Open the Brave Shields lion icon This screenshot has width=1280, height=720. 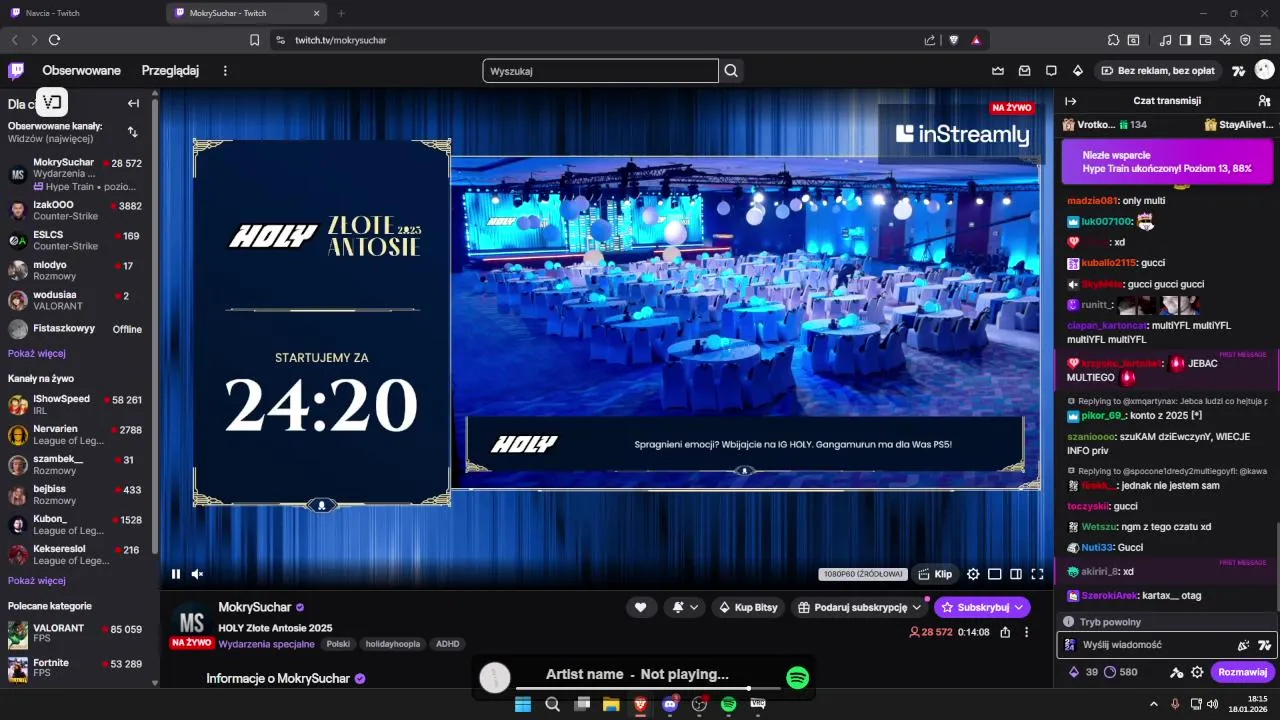coord(954,40)
